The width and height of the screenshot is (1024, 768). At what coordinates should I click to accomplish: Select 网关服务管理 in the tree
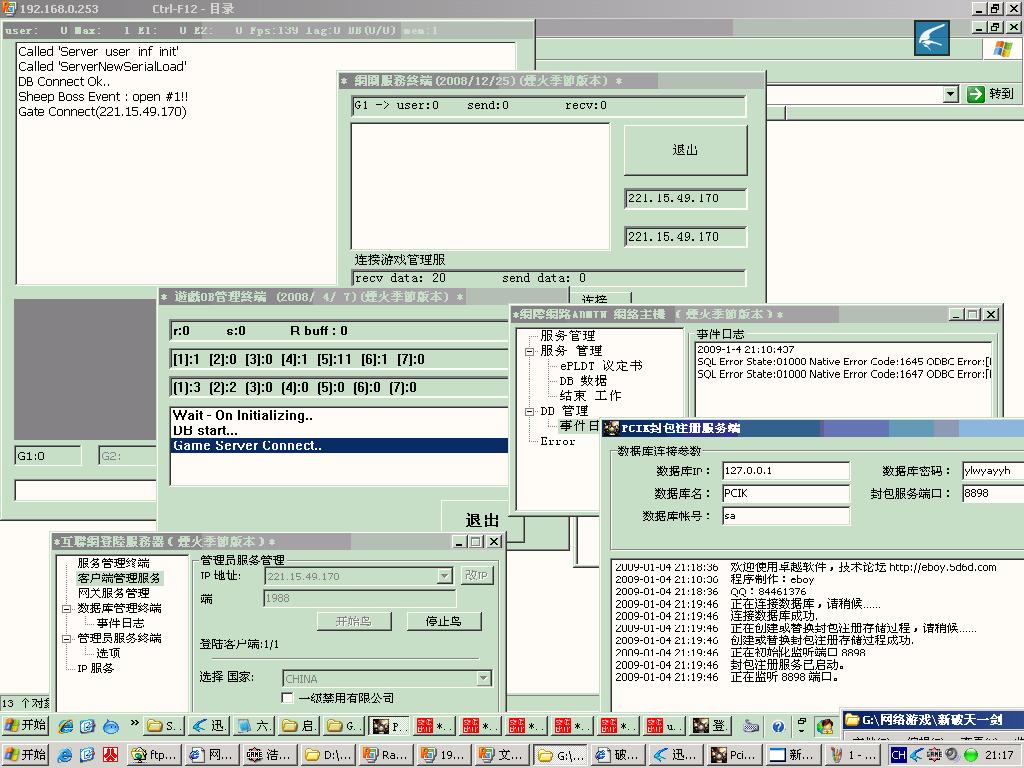(x=113, y=593)
